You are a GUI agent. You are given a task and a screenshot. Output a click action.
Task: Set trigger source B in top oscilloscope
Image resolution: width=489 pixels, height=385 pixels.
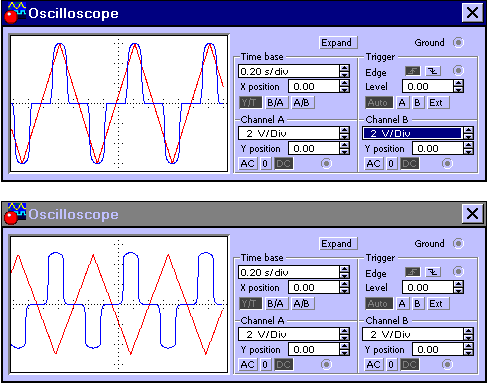point(418,103)
